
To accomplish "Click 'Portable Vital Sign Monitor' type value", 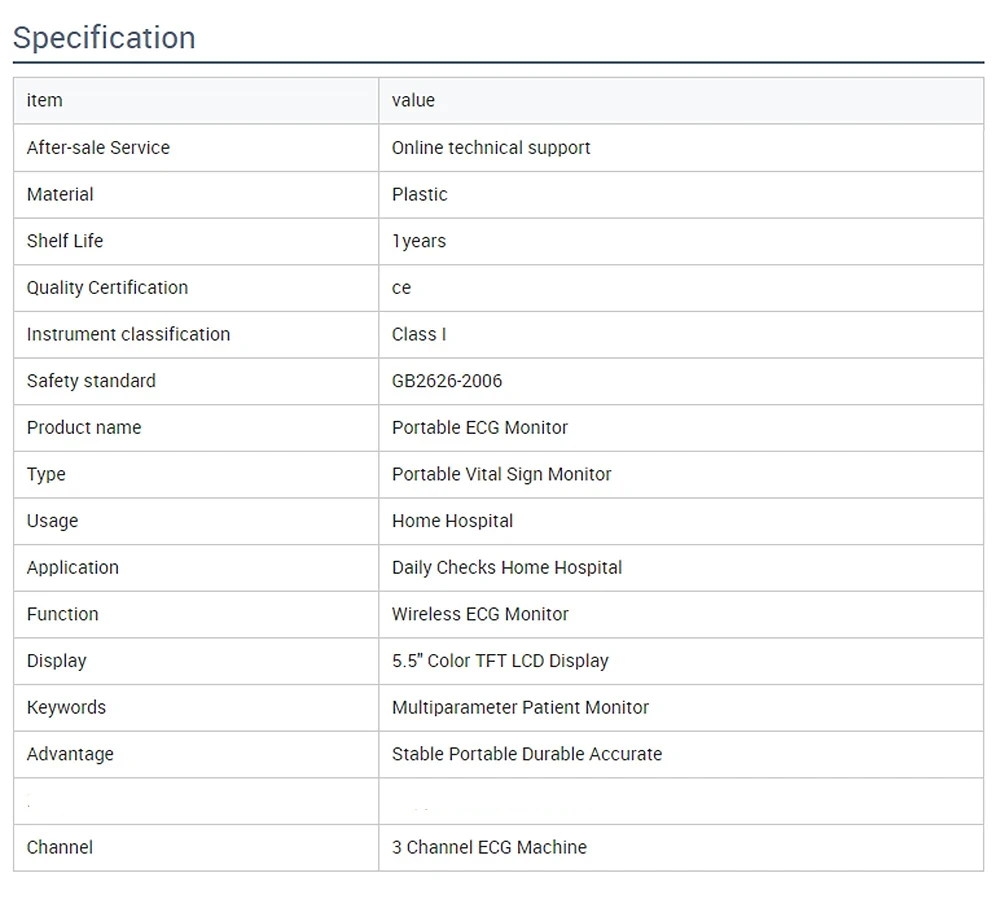I will coord(502,474).
